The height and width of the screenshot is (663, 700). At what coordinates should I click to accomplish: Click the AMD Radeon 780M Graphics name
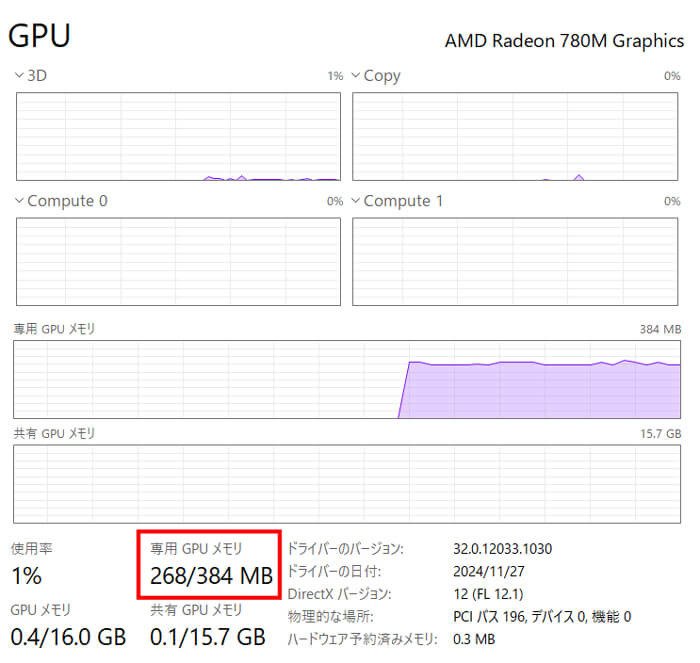tap(562, 40)
